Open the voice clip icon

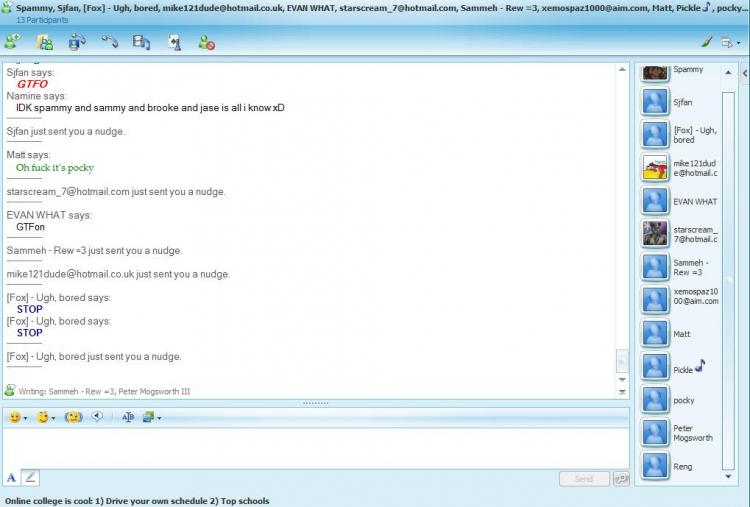point(97,417)
